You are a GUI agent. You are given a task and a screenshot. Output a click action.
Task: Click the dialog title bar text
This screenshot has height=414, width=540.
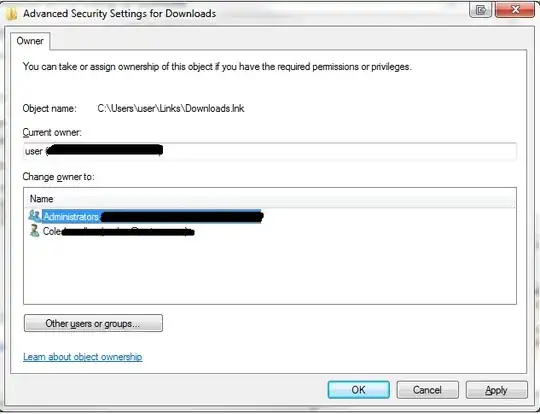tap(120, 13)
